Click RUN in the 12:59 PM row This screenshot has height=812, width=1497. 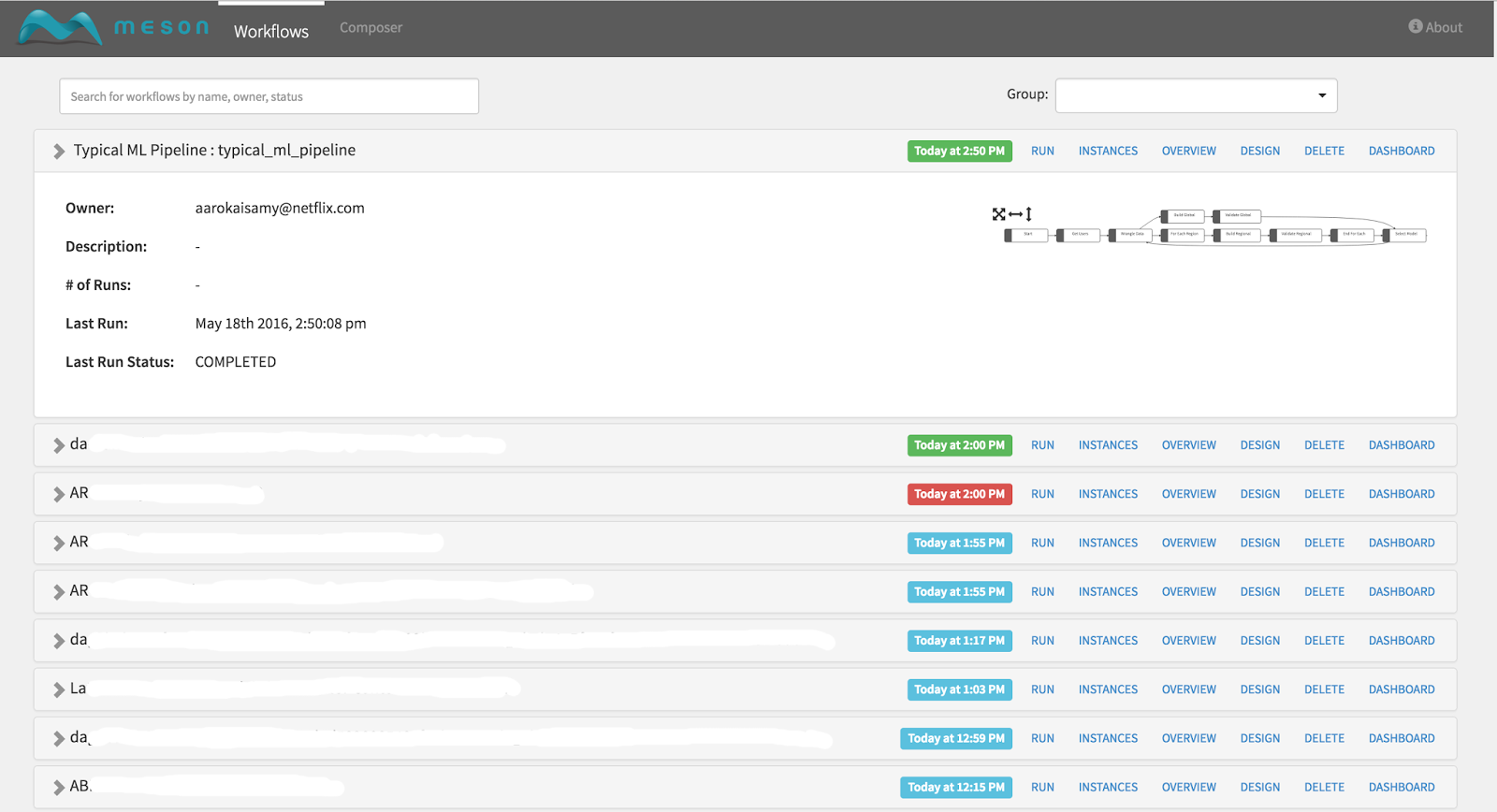coord(1042,738)
